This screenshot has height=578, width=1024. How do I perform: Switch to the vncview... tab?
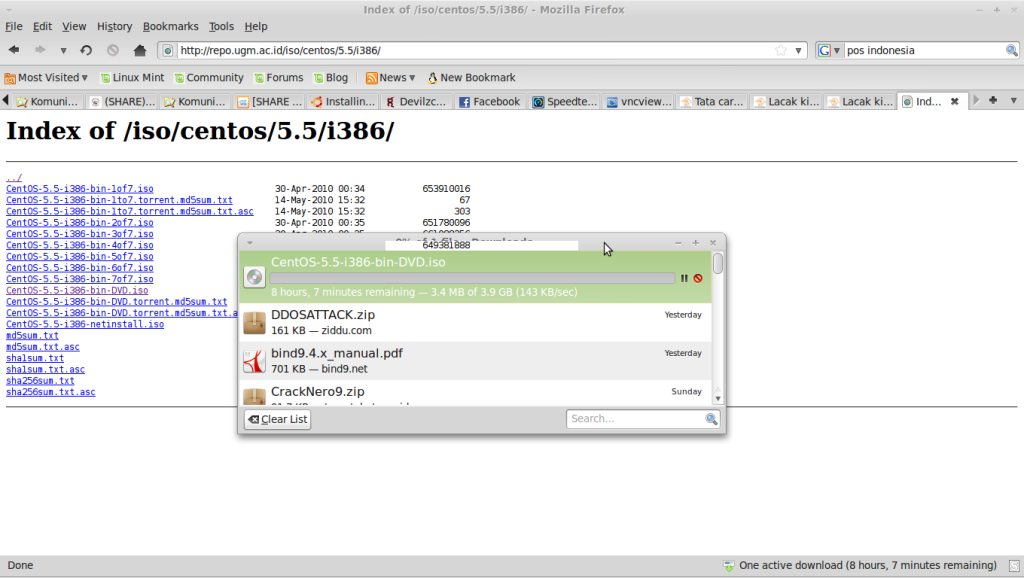(639, 102)
